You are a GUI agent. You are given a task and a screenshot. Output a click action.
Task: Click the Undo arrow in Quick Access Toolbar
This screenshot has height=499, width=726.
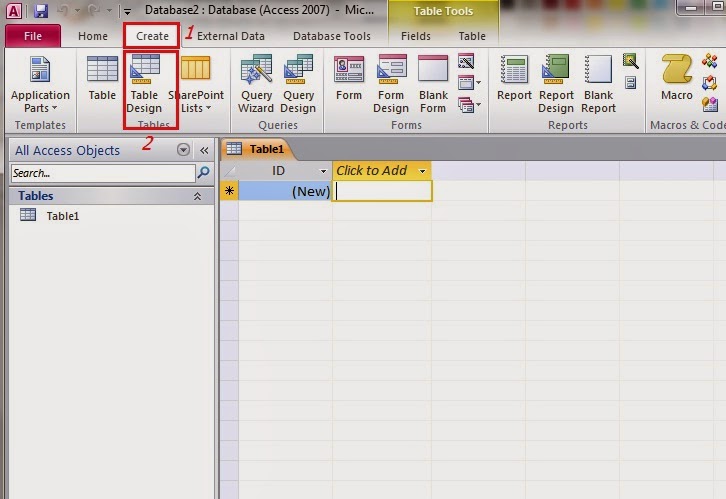coord(63,10)
